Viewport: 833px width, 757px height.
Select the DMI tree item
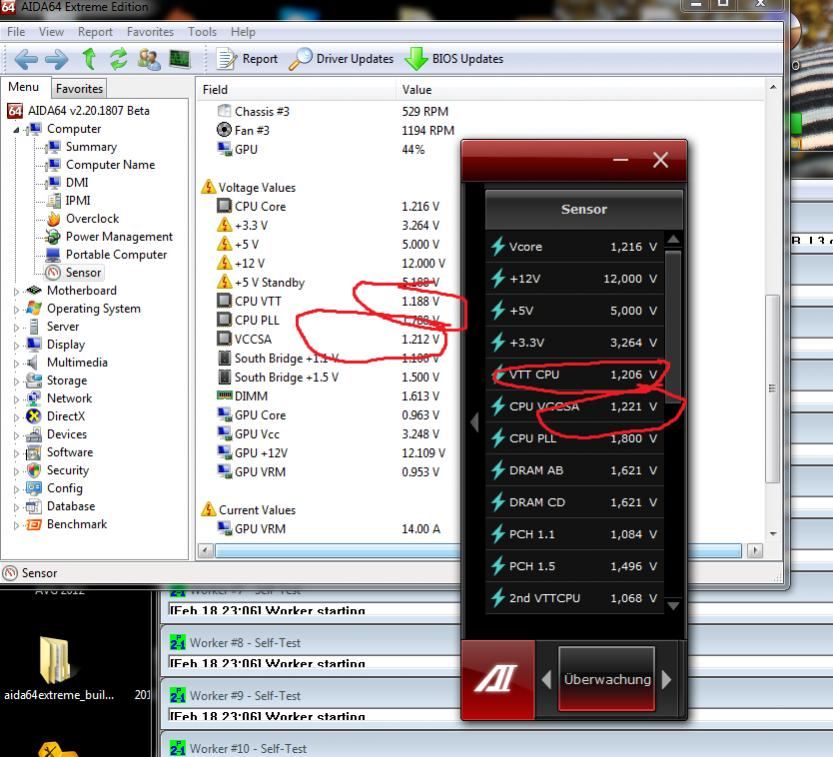(x=77, y=183)
